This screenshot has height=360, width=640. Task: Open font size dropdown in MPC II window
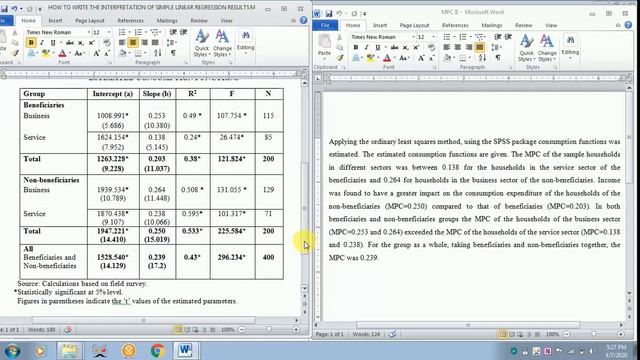[433, 37]
